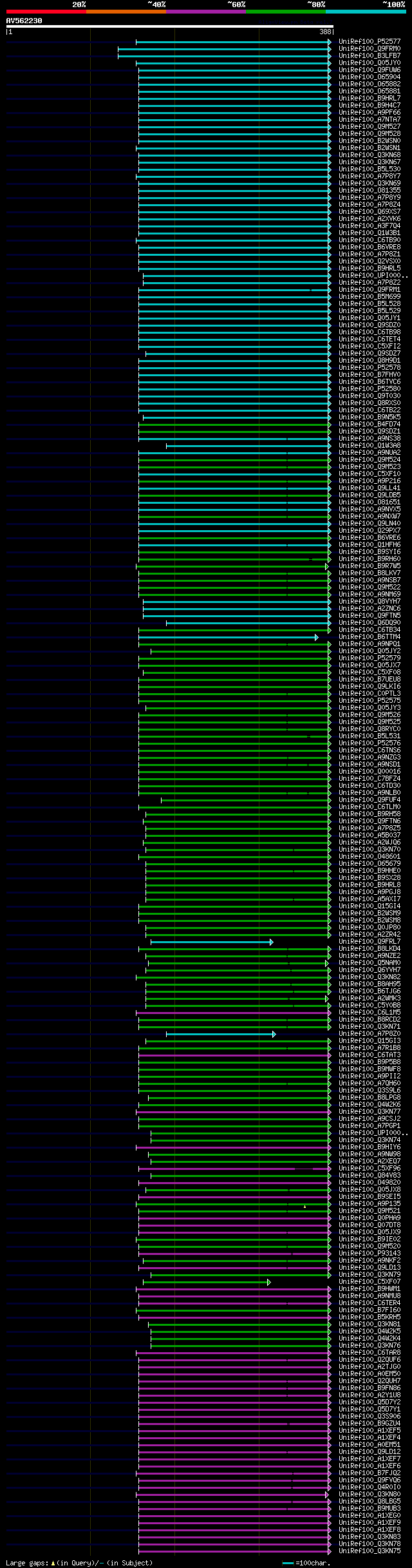
Task: Click the orange ~40% identity legend segment
Action: click(x=126, y=12)
